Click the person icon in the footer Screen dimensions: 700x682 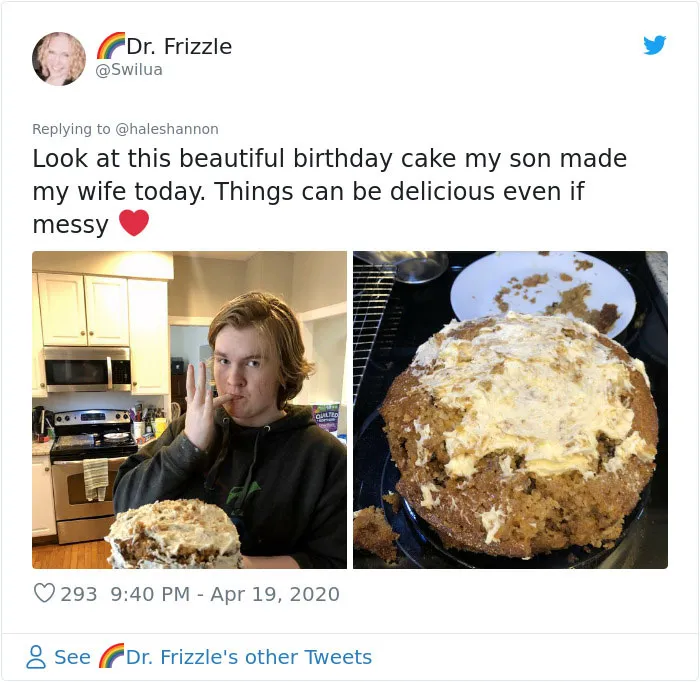(x=36, y=657)
